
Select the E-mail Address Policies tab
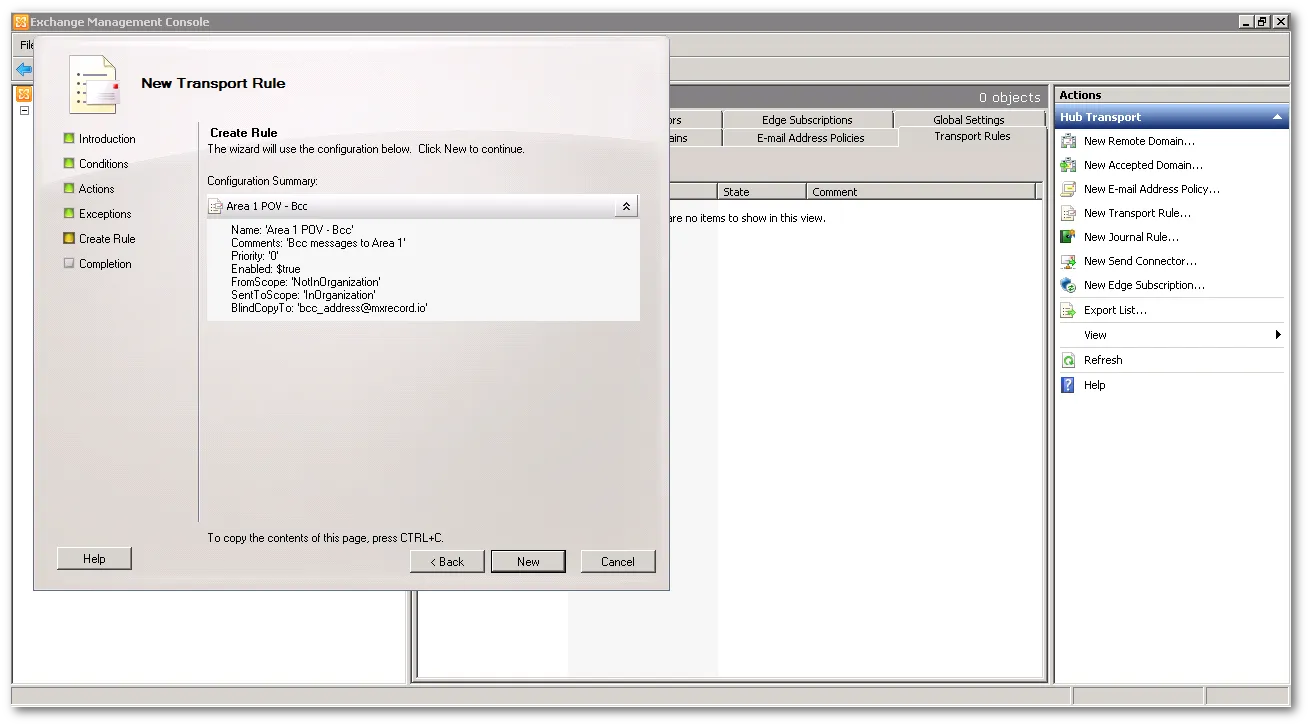point(810,138)
